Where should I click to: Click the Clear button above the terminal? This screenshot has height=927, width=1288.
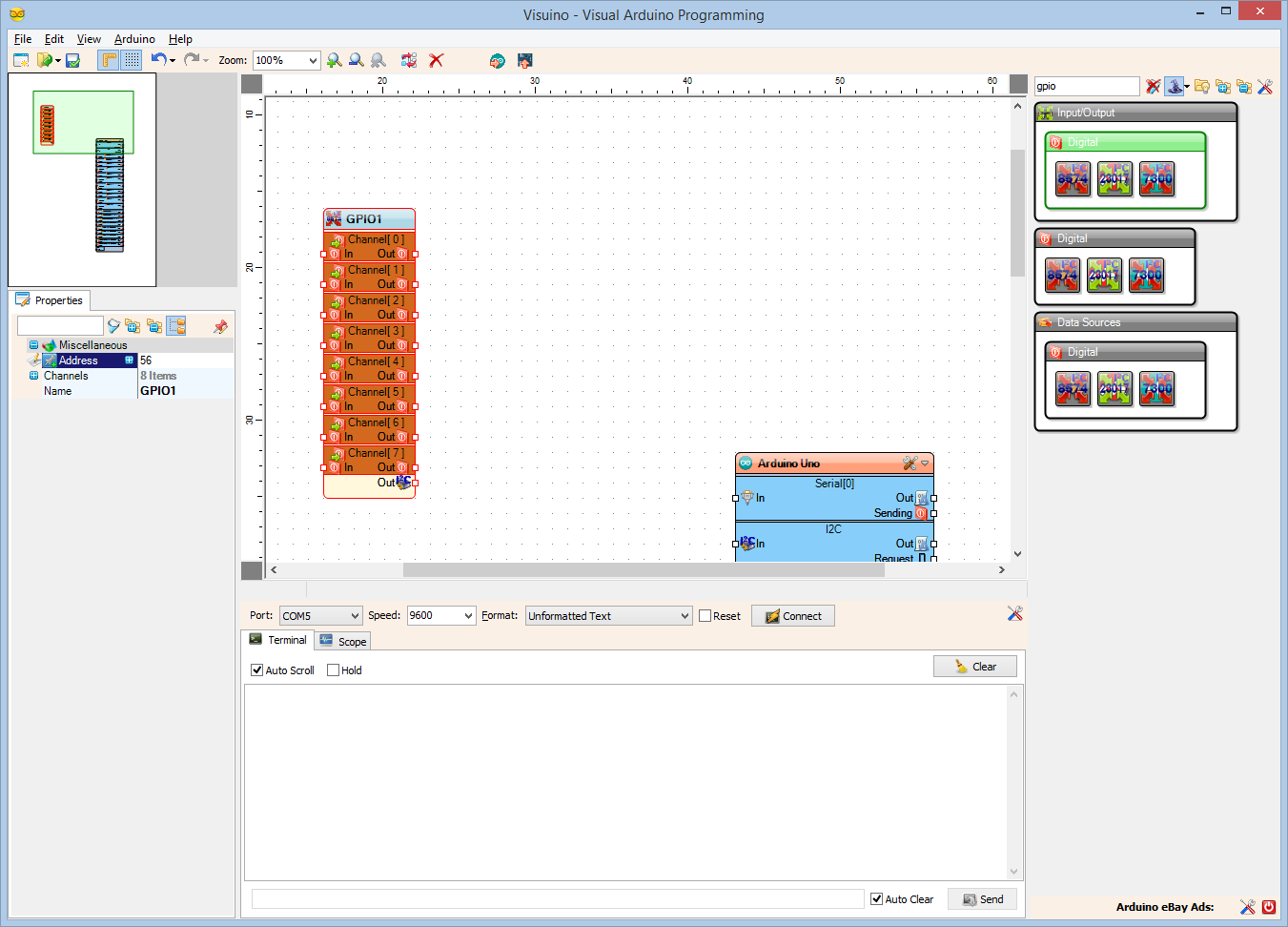974,666
